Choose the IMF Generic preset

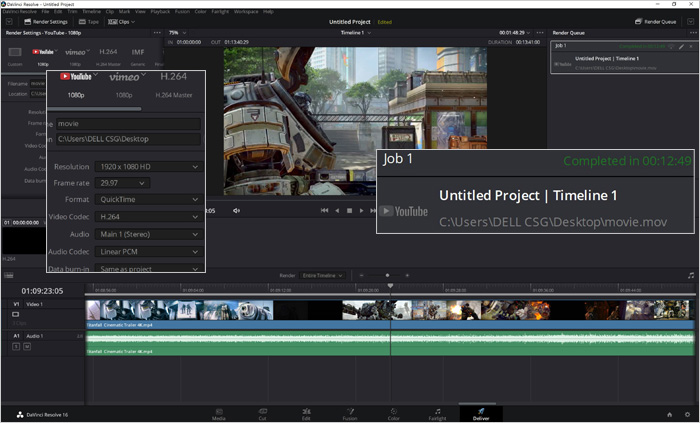[x=138, y=56]
